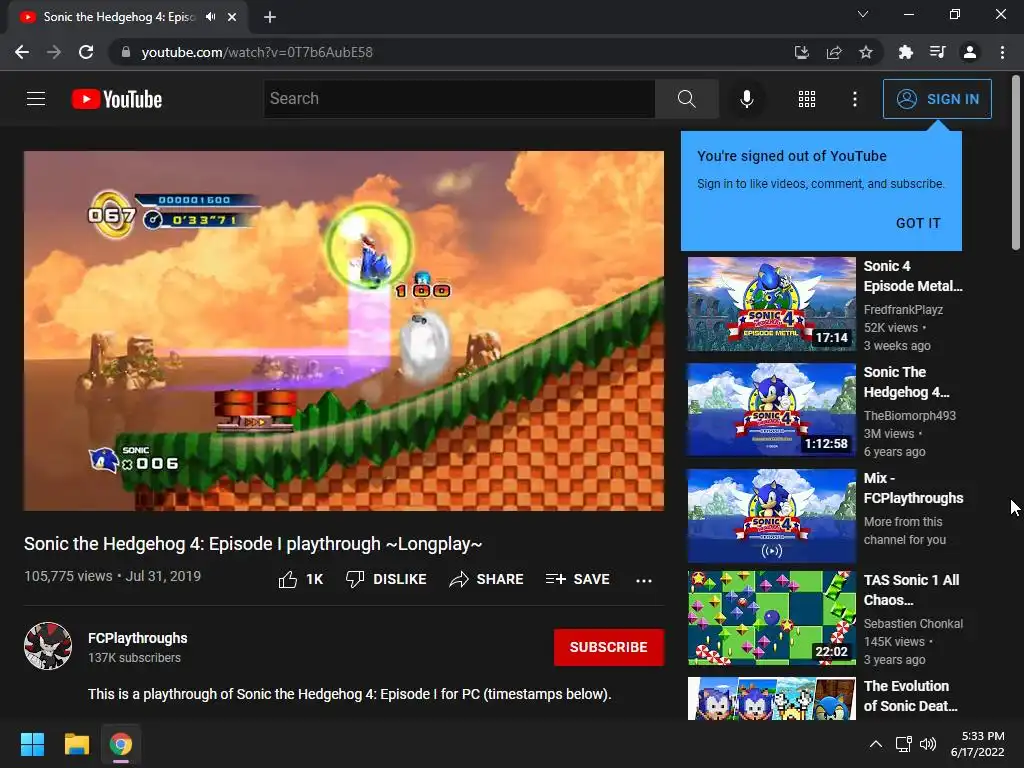This screenshot has height=768, width=1024.
Task: Open clock showing 5:33 PM
Action: pos(978,744)
